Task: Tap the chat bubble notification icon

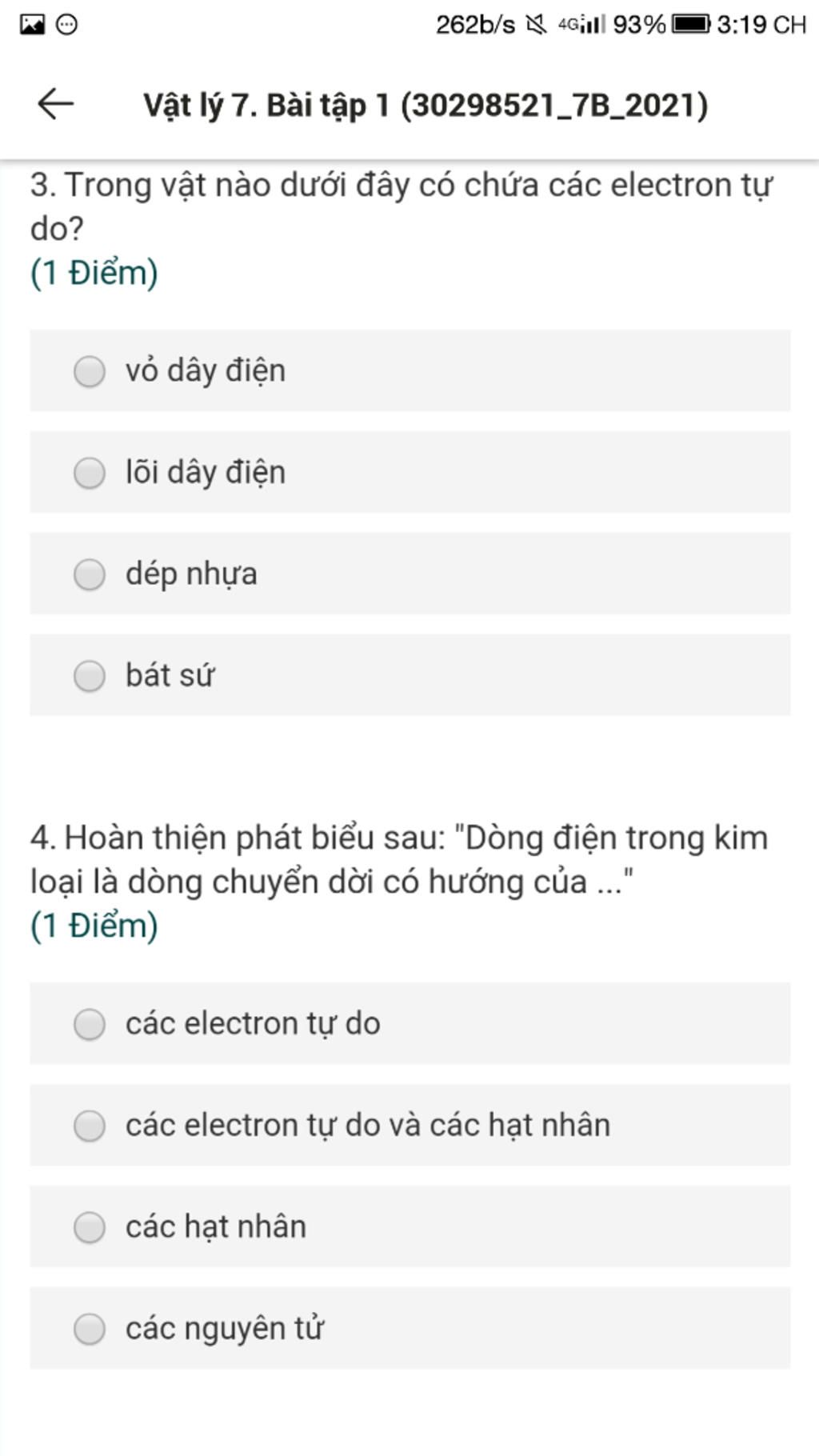Action: click(67, 25)
